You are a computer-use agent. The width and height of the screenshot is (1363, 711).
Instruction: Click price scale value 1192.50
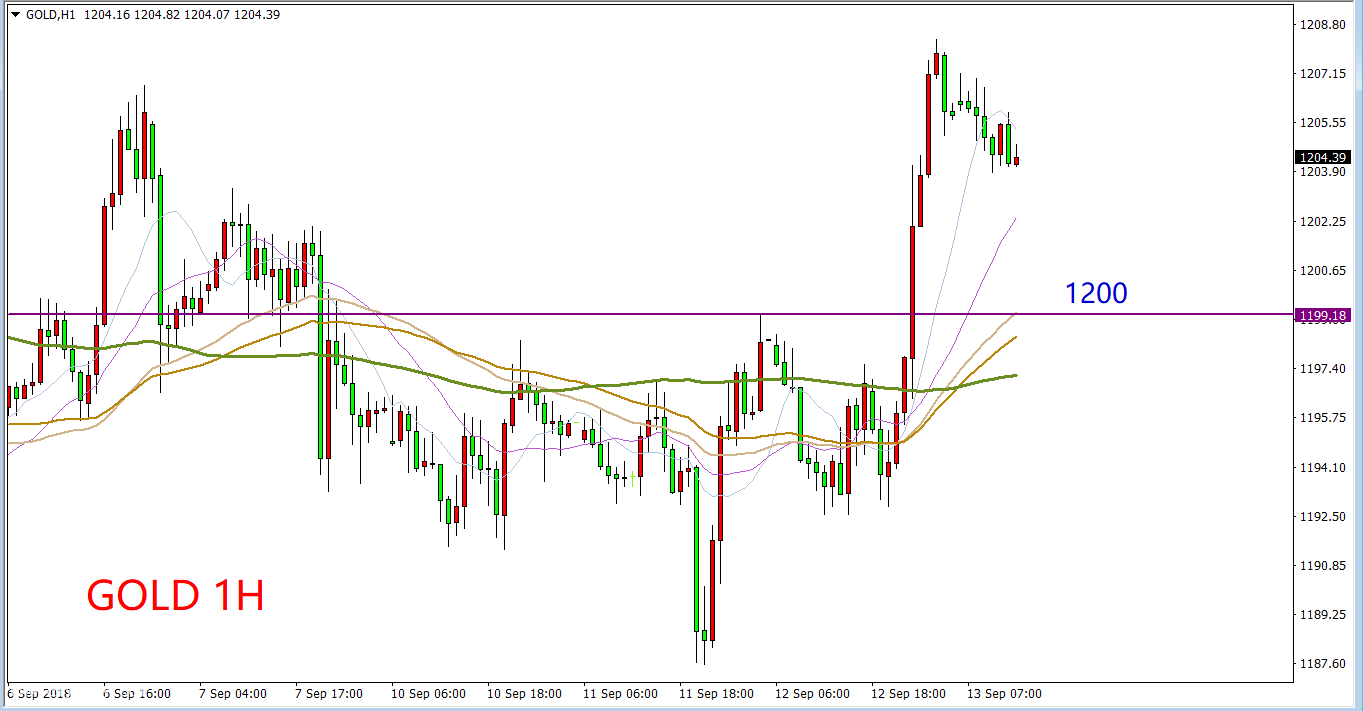1323,516
